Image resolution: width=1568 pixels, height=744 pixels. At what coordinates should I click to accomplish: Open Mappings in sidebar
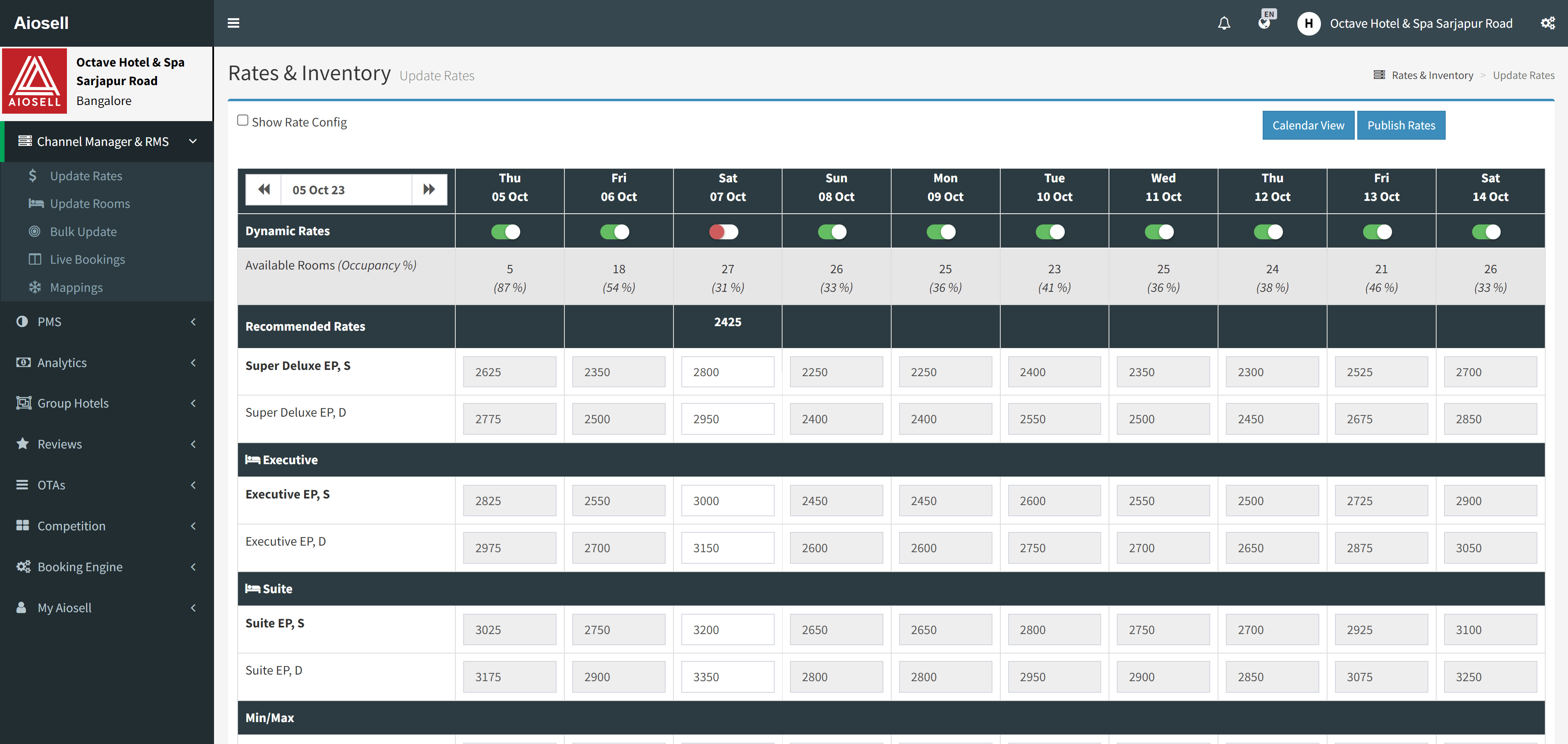pyautogui.click(x=76, y=287)
